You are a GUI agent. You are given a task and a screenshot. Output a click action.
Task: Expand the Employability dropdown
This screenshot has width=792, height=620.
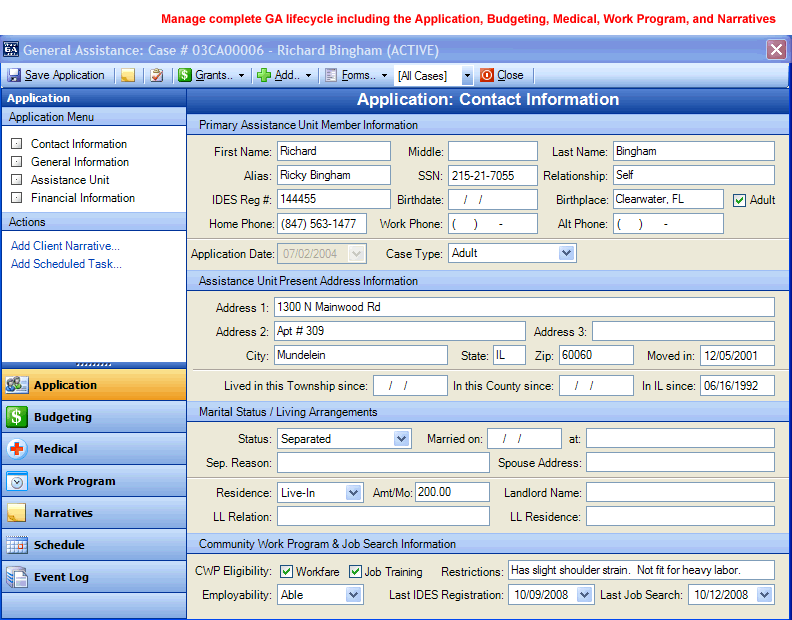click(x=354, y=595)
